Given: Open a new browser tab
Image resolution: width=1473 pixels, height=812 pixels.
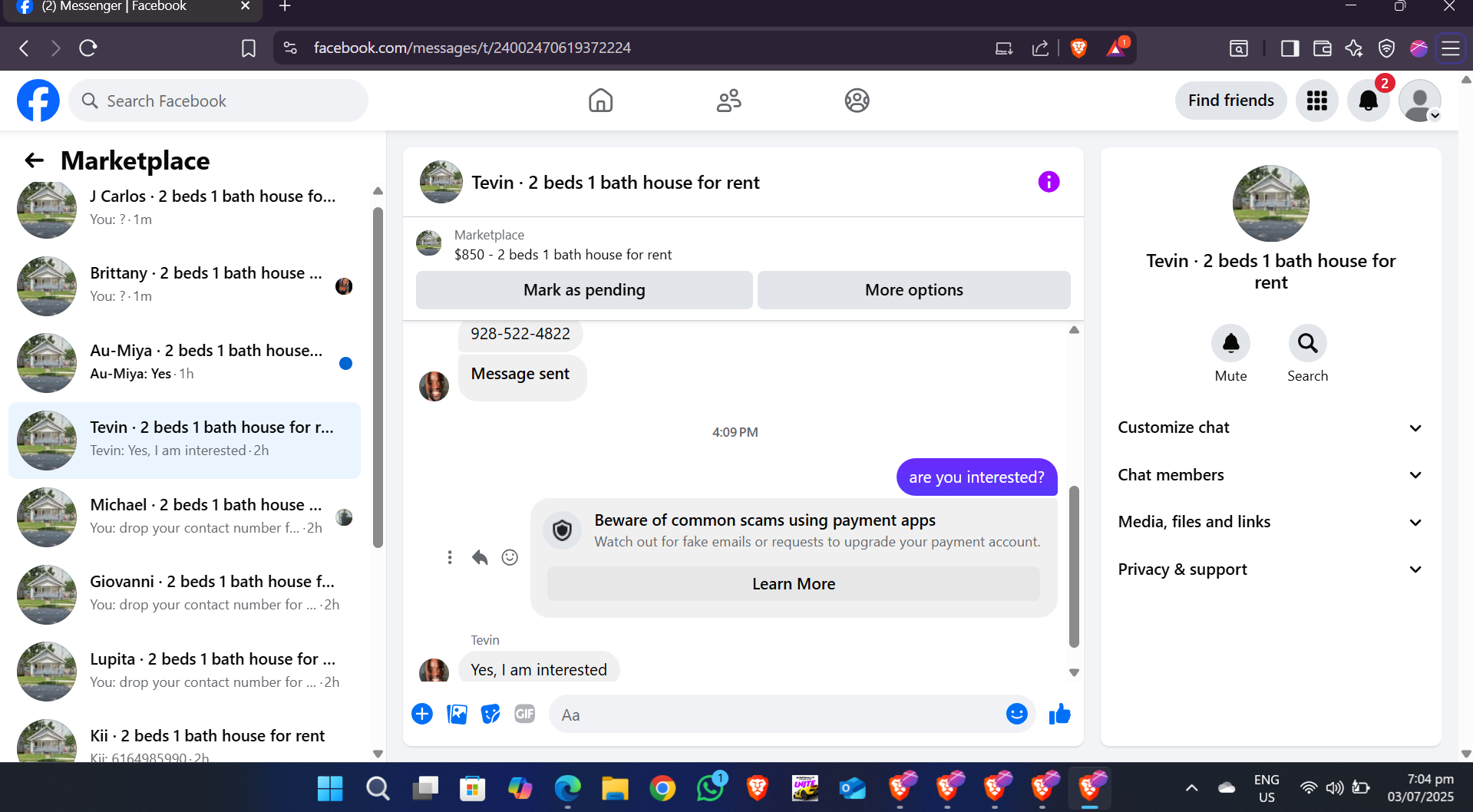Looking at the screenshot, I should tap(285, 7).
